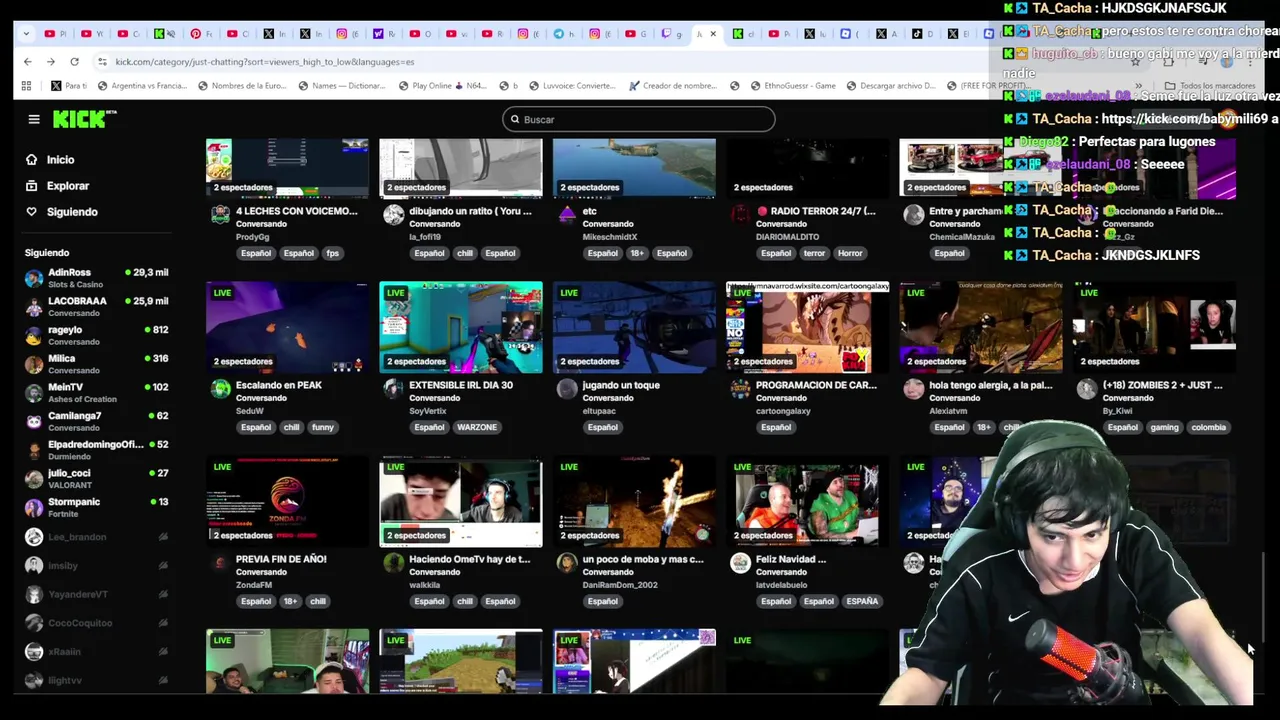Select the 'terror' tag under DIARIOMALDITO
The width and height of the screenshot is (1280, 720).
[814, 253]
